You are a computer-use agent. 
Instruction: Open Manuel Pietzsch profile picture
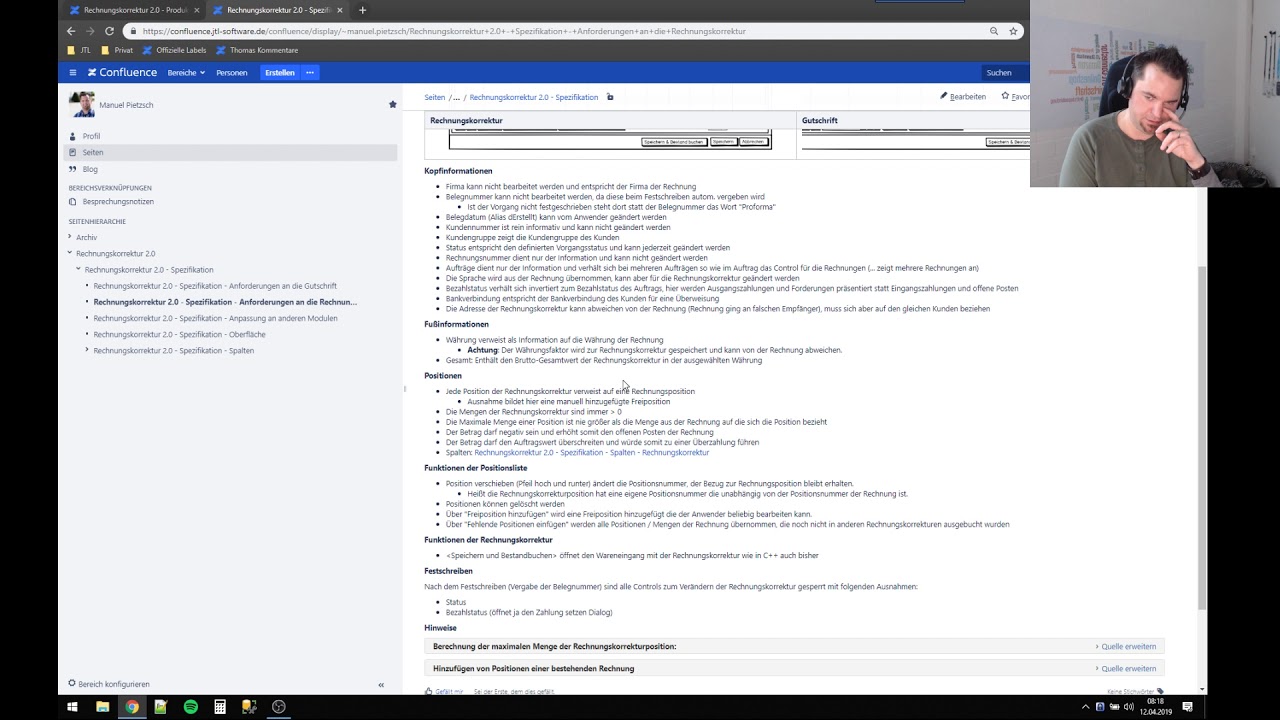[82, 104]
